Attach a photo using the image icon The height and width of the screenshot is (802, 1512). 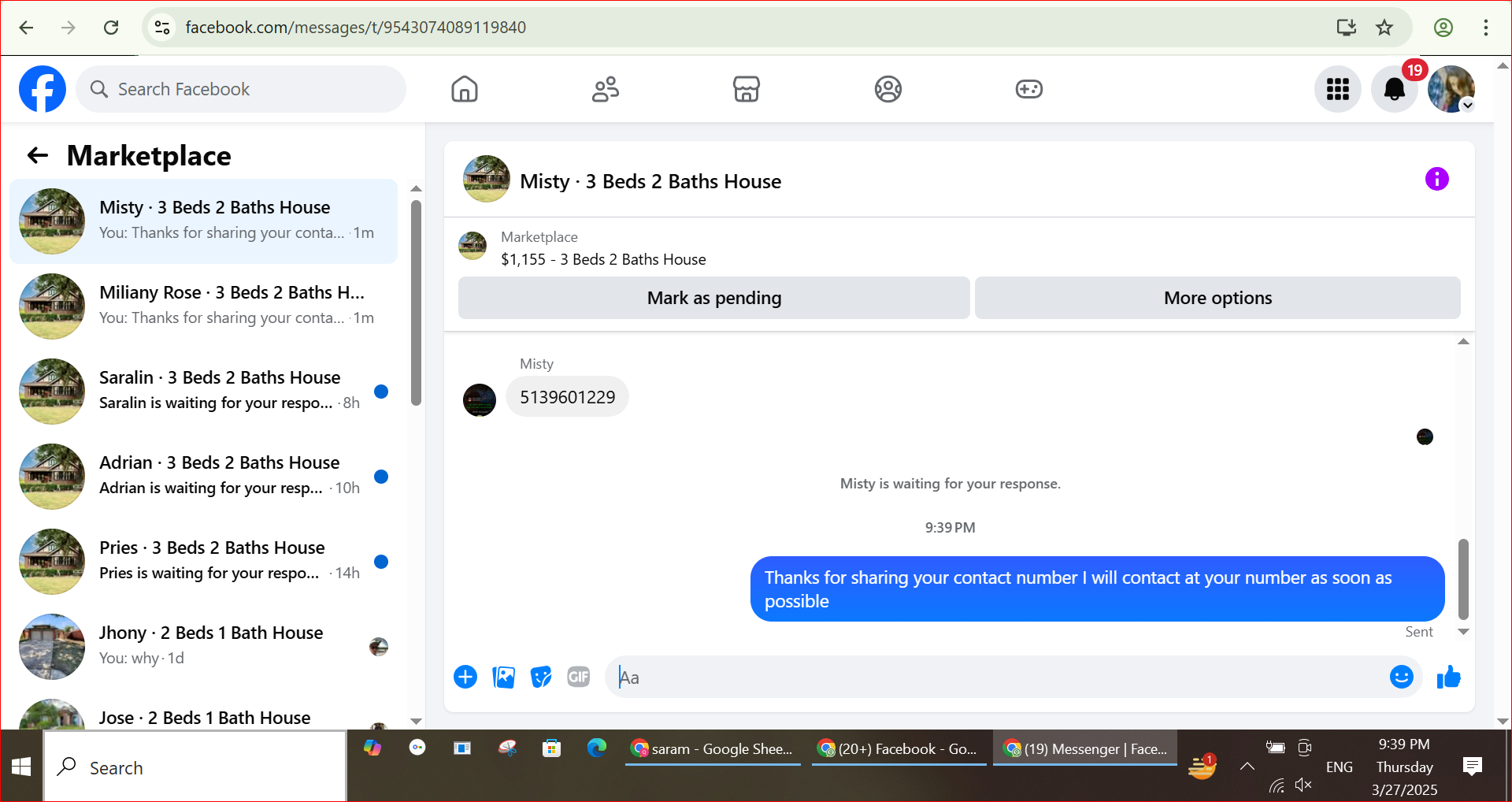(503, 677)
